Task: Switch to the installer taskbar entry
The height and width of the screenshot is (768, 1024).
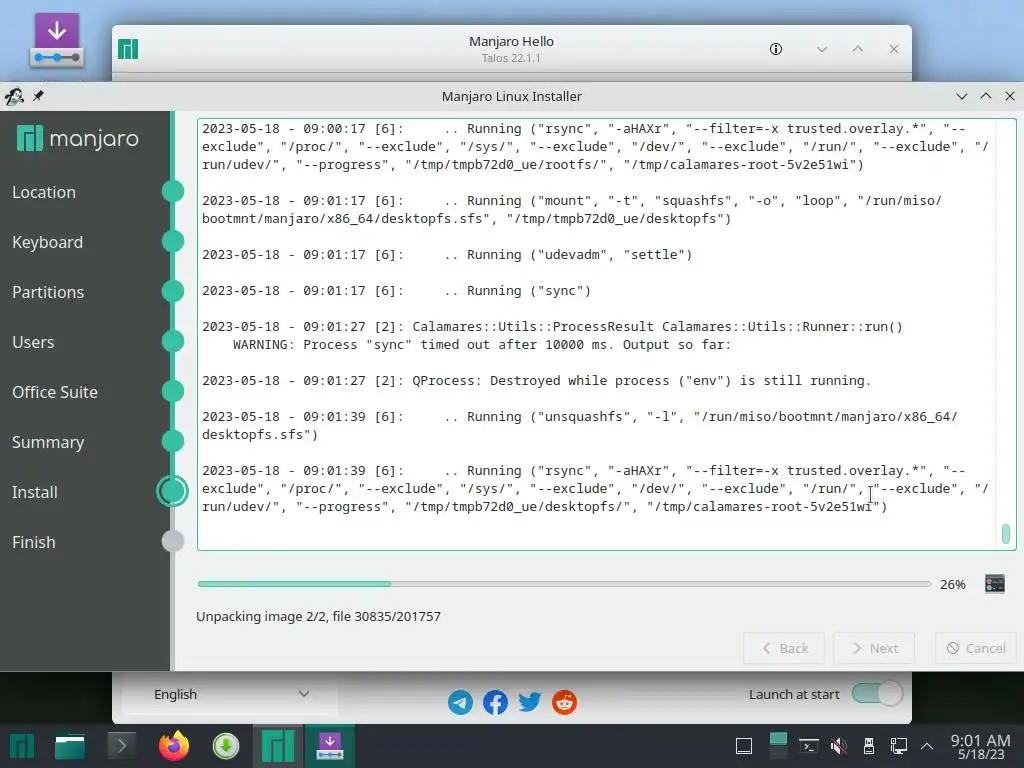Action: click(330, 746)
